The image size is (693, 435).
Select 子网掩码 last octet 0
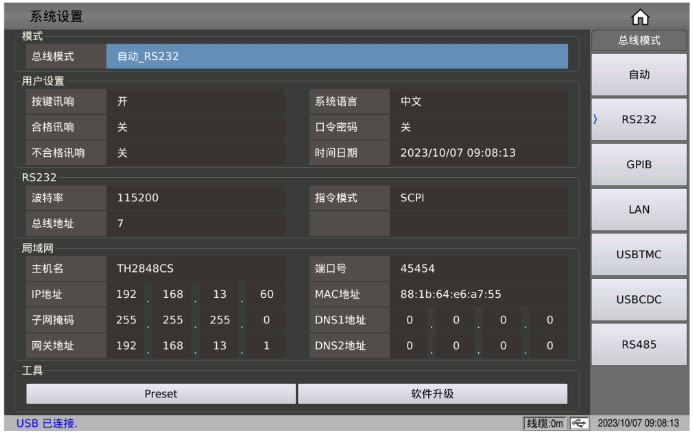266,320
